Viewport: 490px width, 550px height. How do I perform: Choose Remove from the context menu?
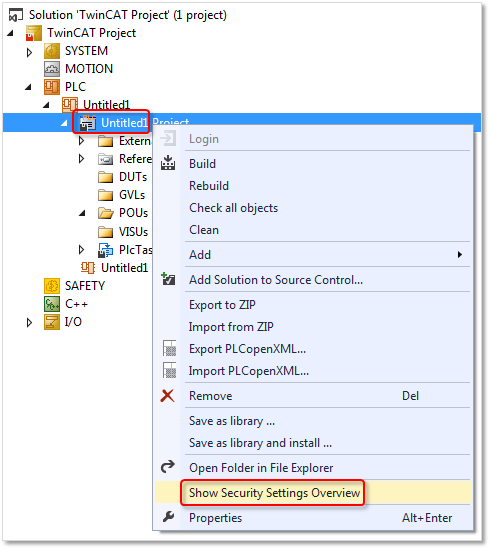[x=313, y=396]
